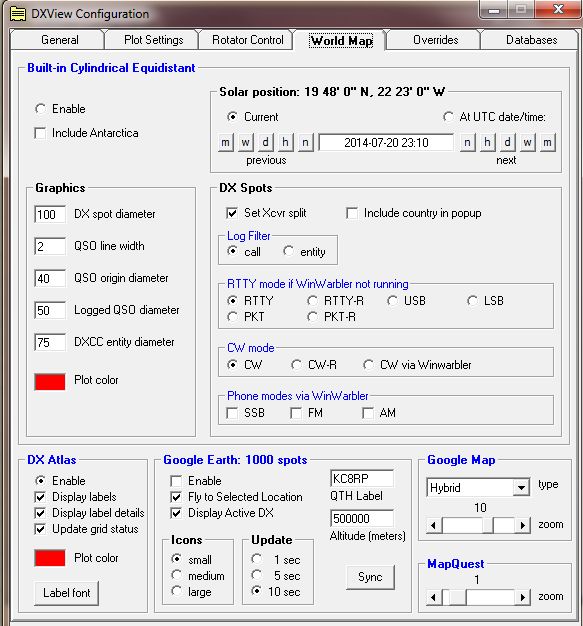Toggle Display Active DX
The image size is (583, 626).
[176, 513]
